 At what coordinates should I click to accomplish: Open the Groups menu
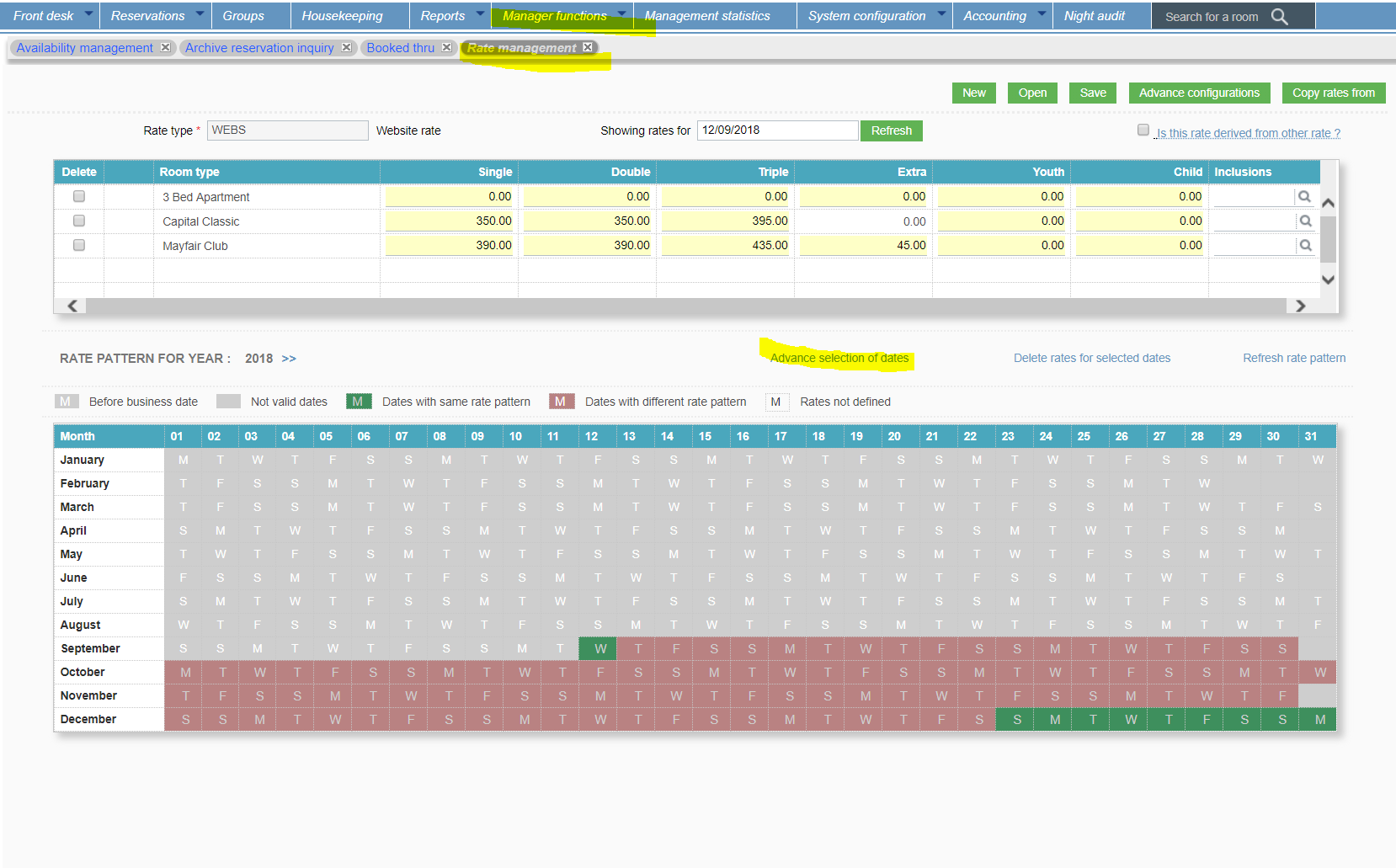pos(243,16)
